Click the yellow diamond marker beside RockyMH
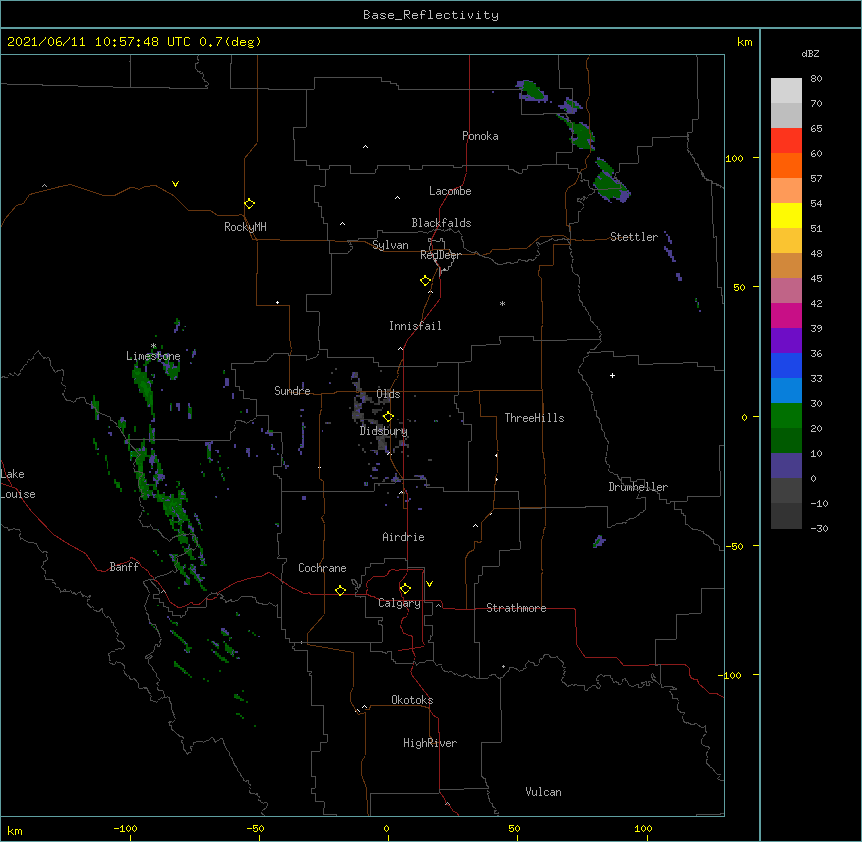The width and height of the screenshot is (862, 842). click(x=250, y=203)
